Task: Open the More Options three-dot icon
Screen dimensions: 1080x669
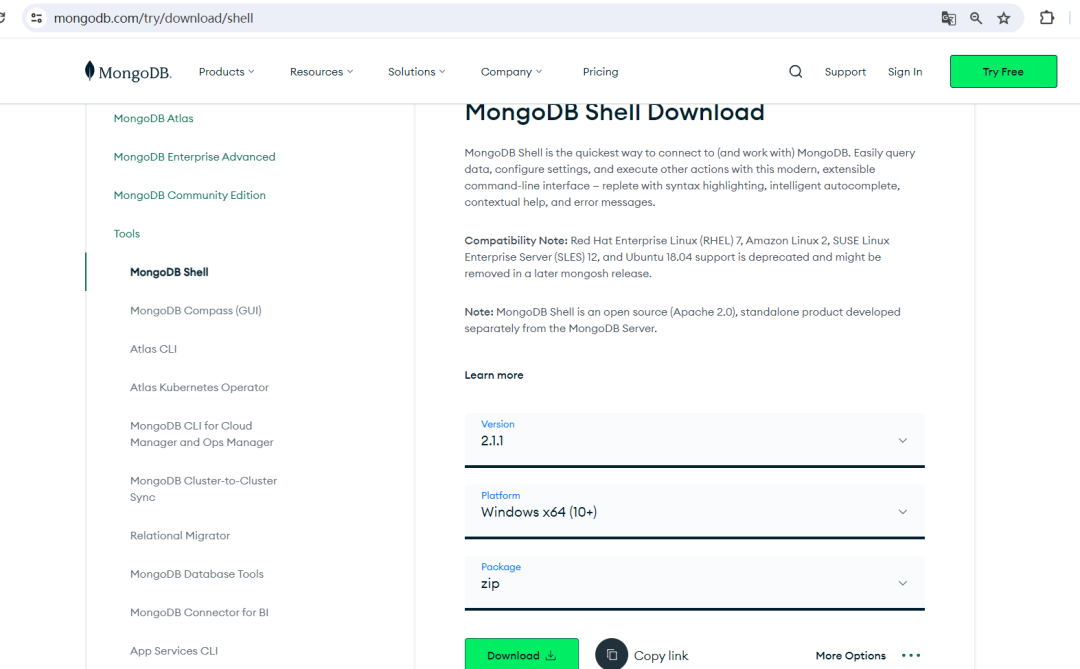Action: click(911, 655)
